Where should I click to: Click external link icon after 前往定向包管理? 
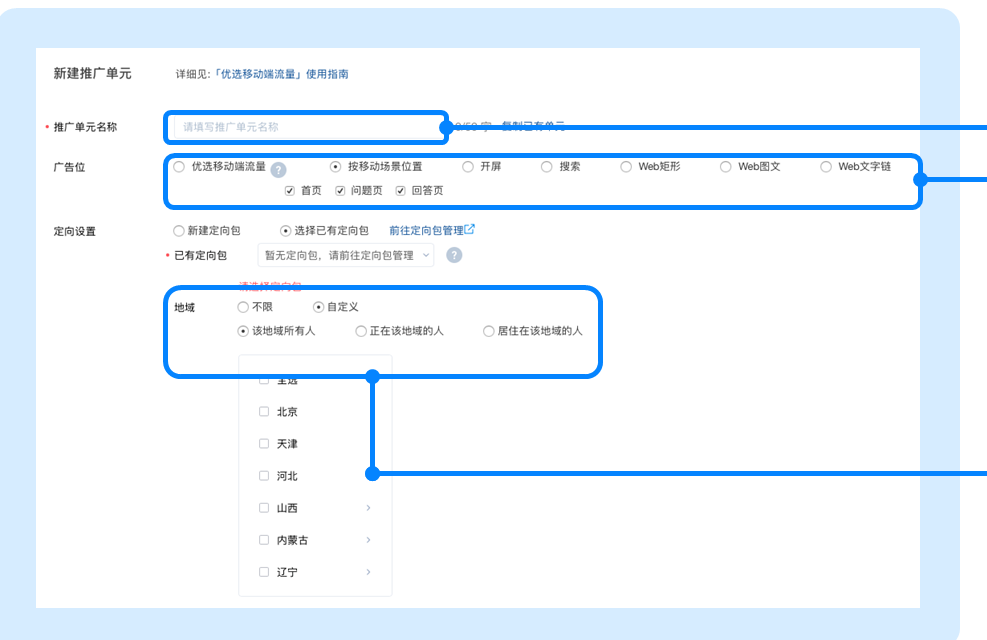[x=470, y=229]
